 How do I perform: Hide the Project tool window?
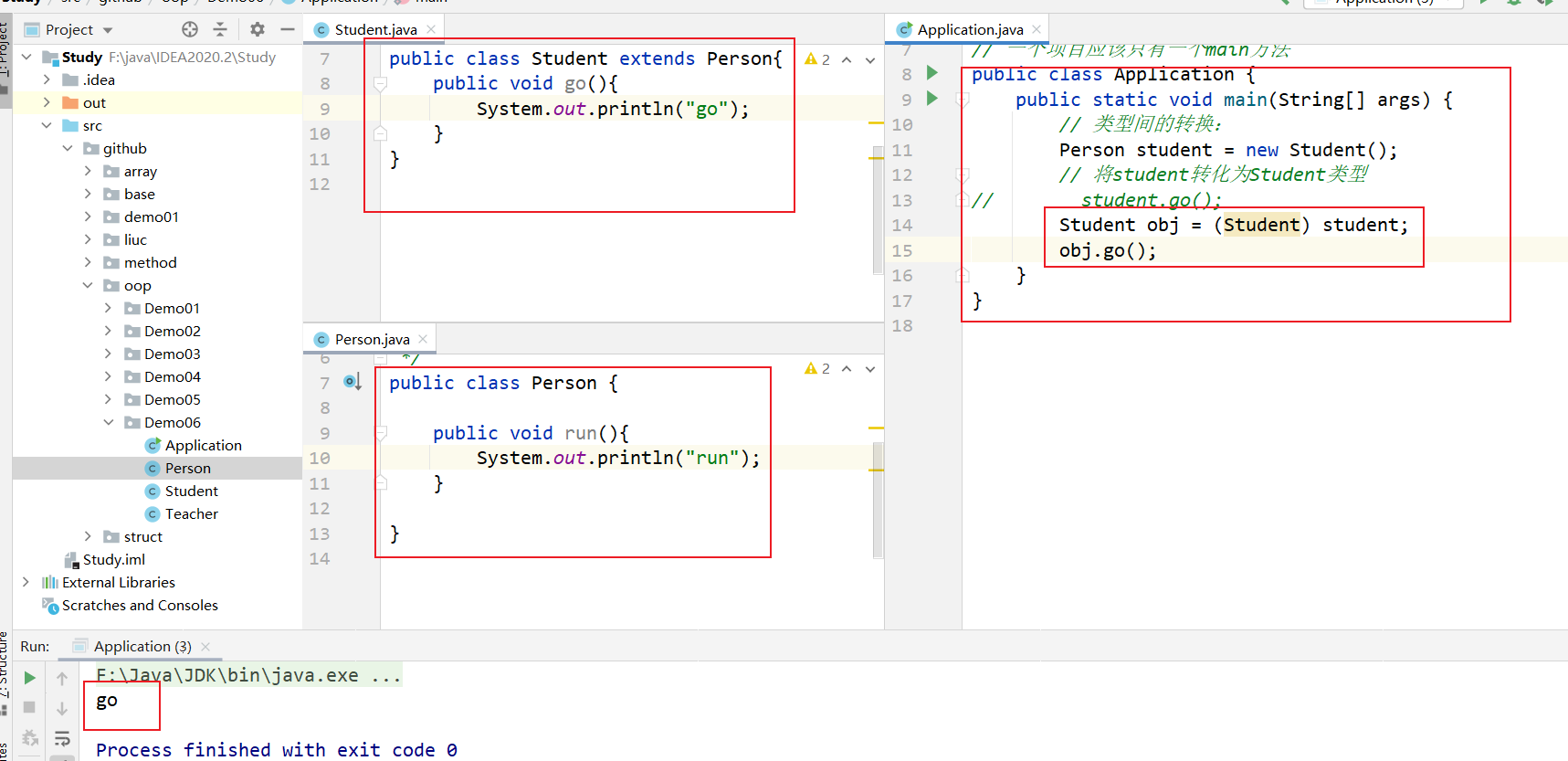[287, 29]
